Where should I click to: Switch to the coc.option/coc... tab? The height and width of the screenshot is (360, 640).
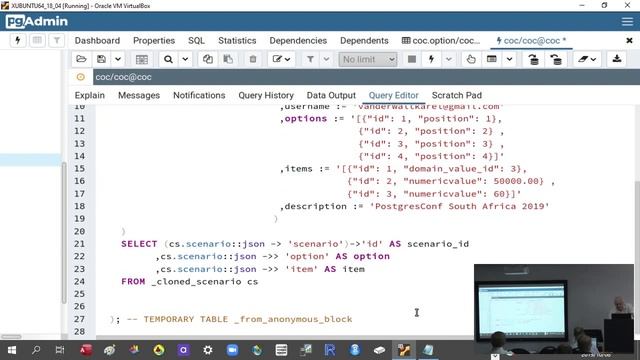click(441, 40)
